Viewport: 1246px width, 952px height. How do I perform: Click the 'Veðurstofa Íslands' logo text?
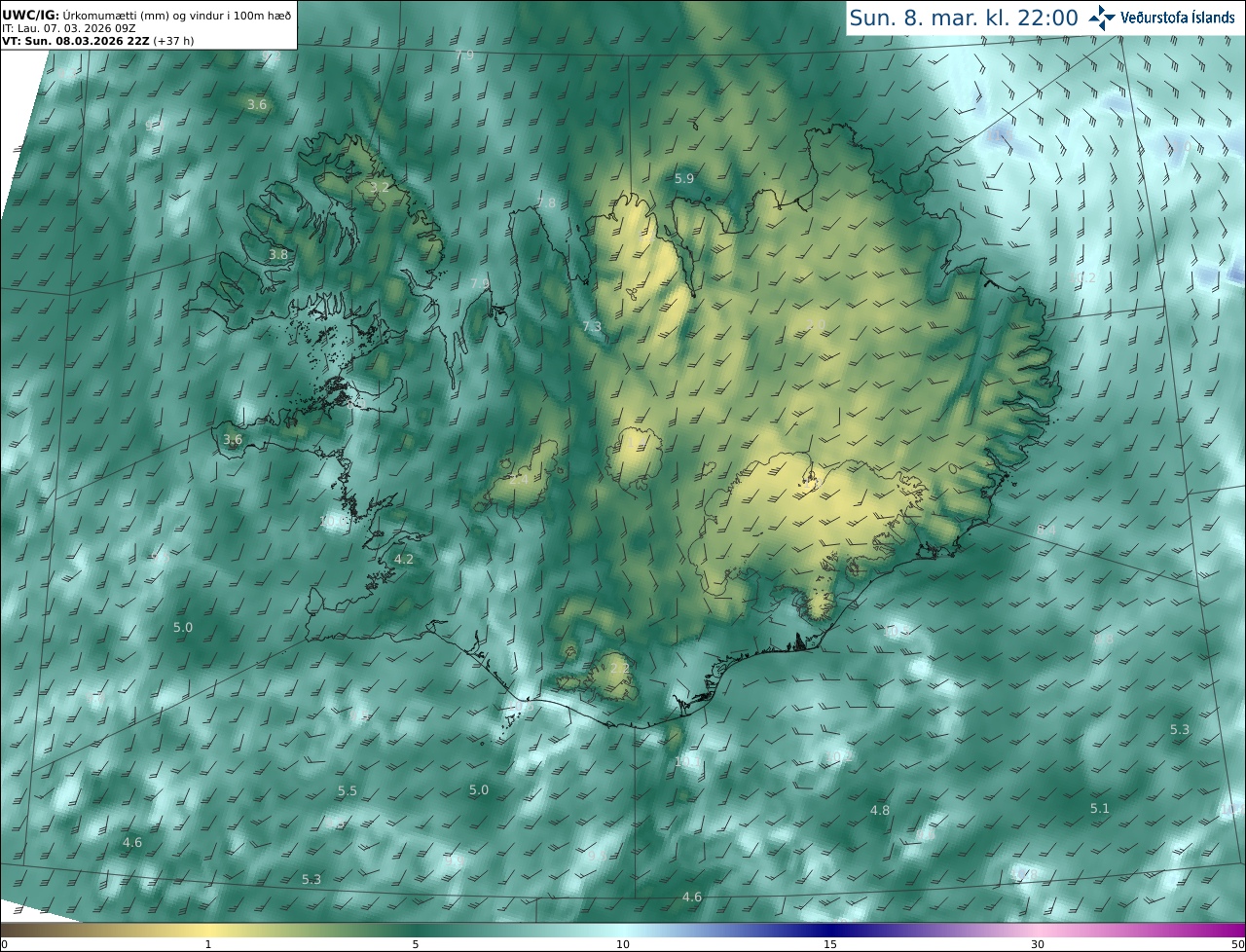(1178, 18)
